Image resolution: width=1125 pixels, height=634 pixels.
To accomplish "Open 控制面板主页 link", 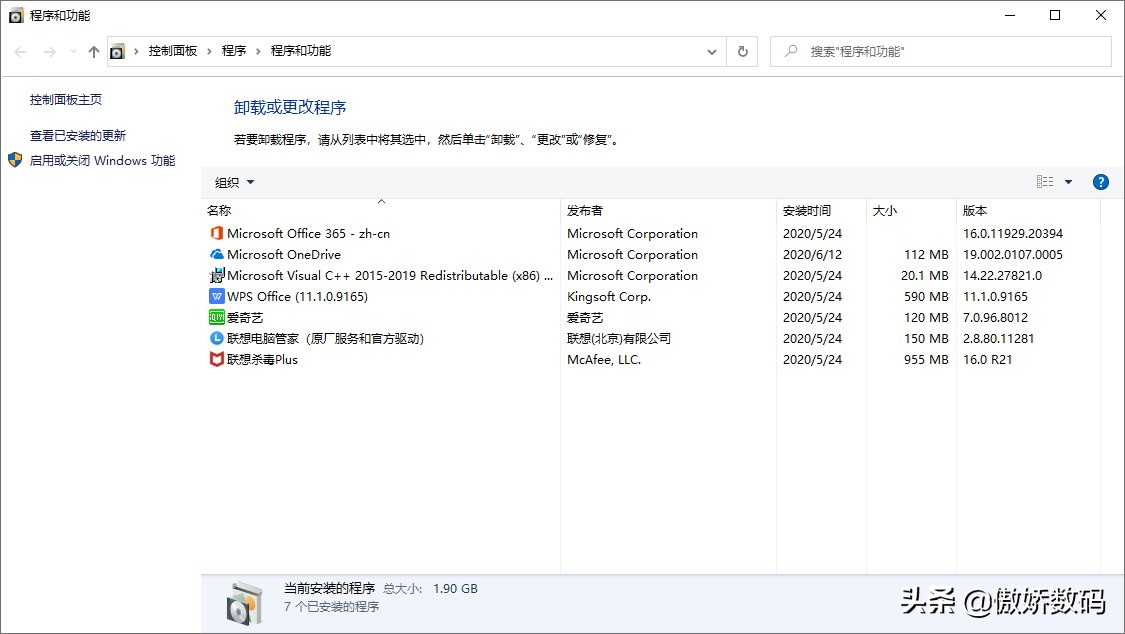I will tap(65, 100).
